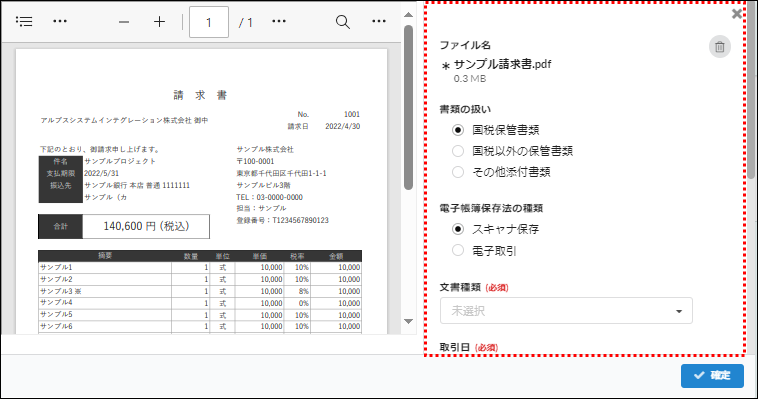
Task: Click the invoice number 1001
Action: coord(352,114)
